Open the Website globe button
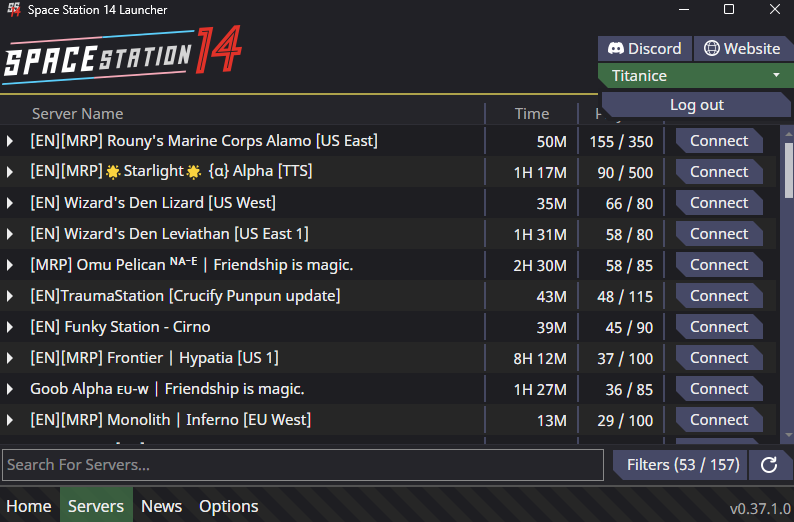This screenshot has width=794, height=522. pyautogui.click(x=741, y=48)
